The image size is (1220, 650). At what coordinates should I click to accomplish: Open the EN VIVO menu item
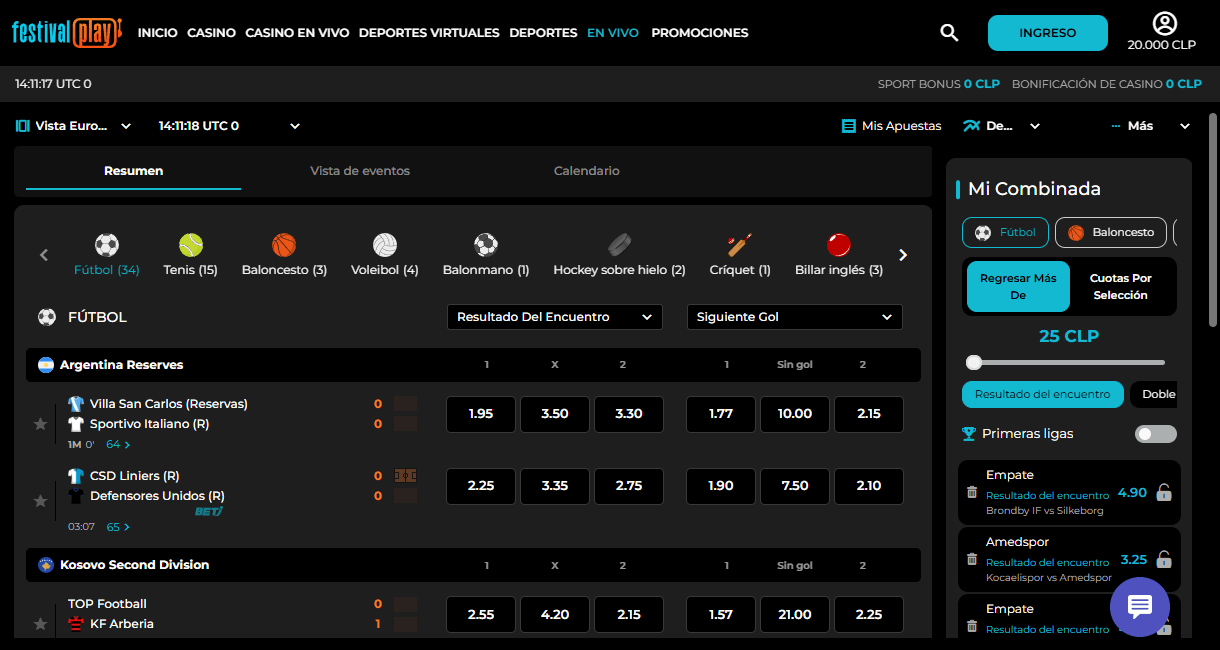(613, 33)
